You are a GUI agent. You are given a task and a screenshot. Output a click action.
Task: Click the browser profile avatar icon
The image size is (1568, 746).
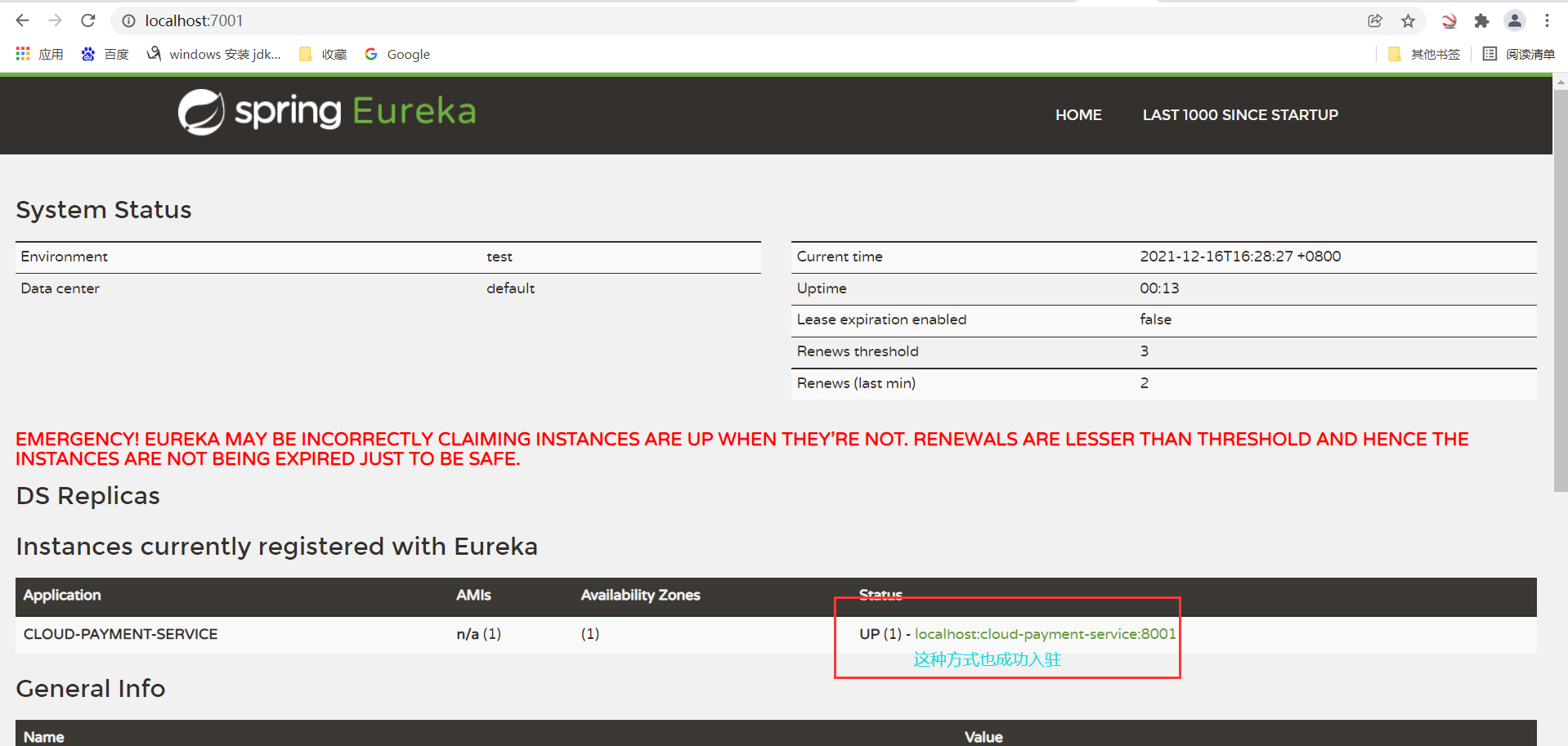pyautogui.click(x=1514, y=20)
